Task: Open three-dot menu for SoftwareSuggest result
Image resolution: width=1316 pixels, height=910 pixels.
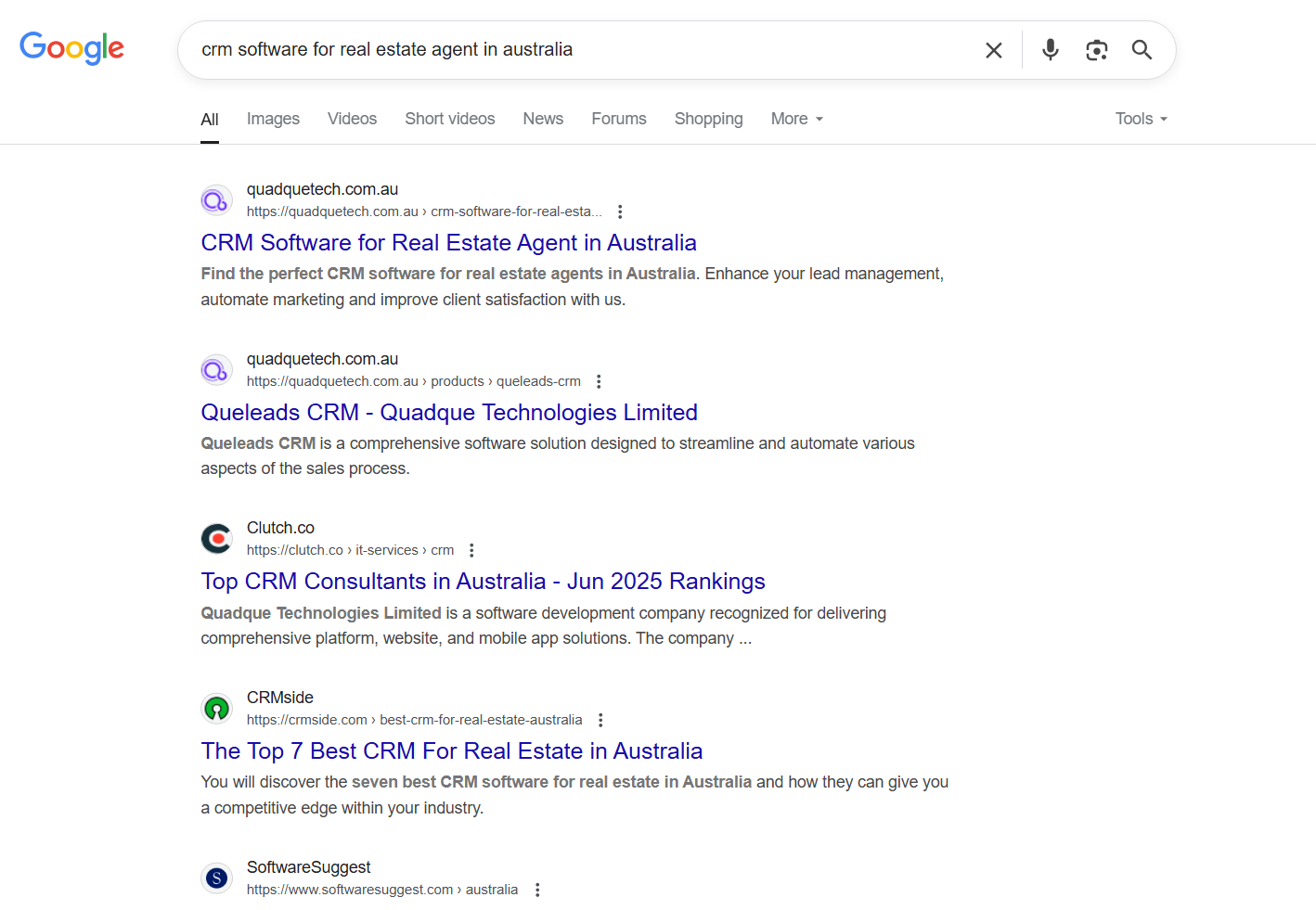Action: pyautogui.click(x=536, y=890)
